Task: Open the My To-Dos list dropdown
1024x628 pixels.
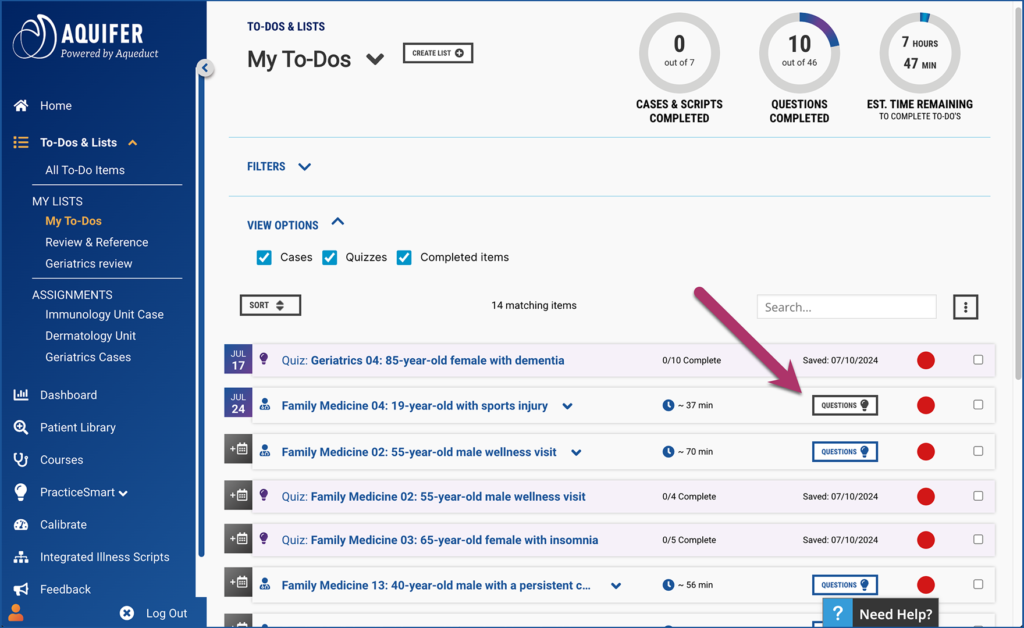Action: tap(375, 60)
